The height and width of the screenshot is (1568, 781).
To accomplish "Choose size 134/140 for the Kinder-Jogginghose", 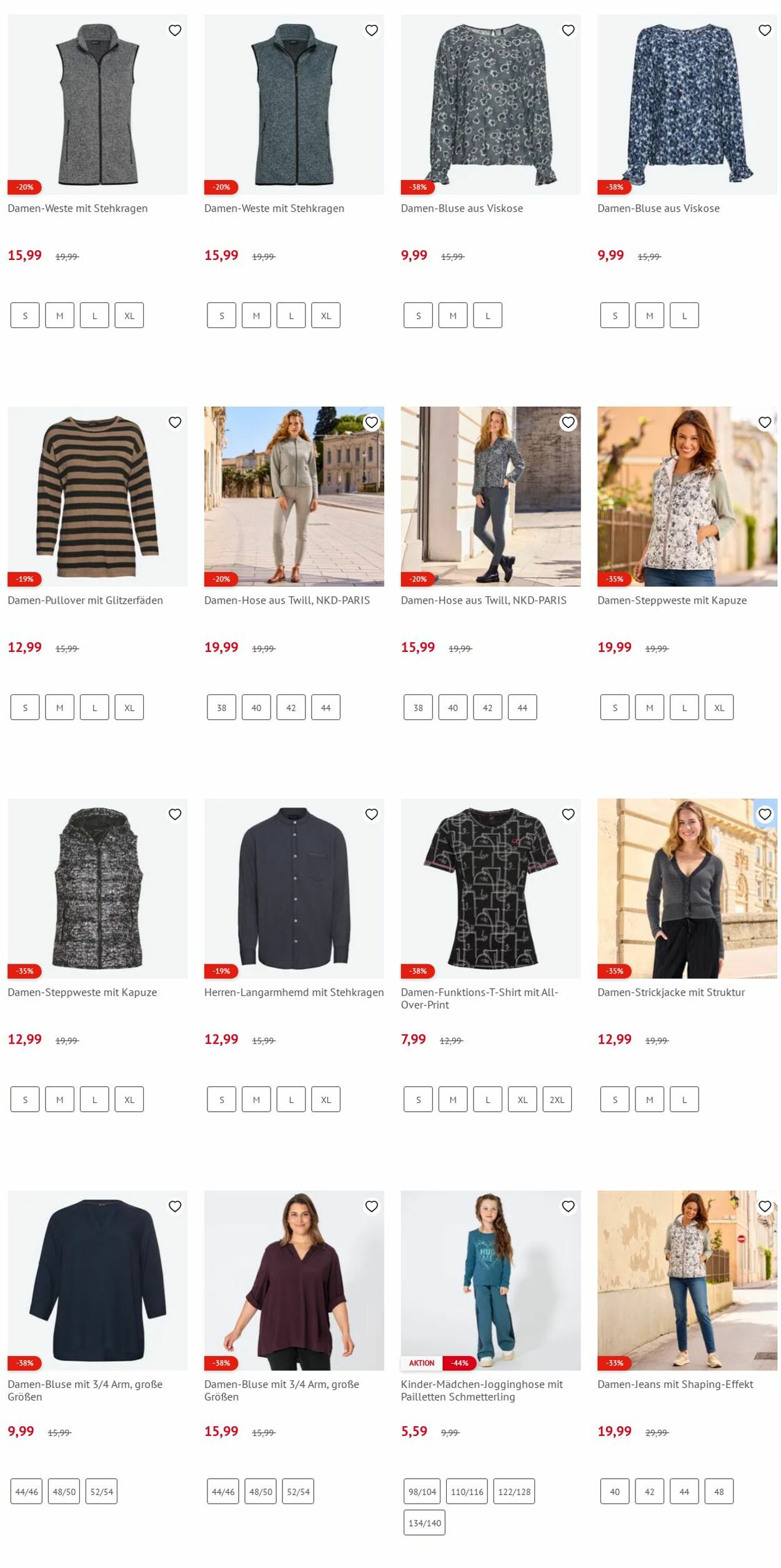I will click(x=424, y=1523).
